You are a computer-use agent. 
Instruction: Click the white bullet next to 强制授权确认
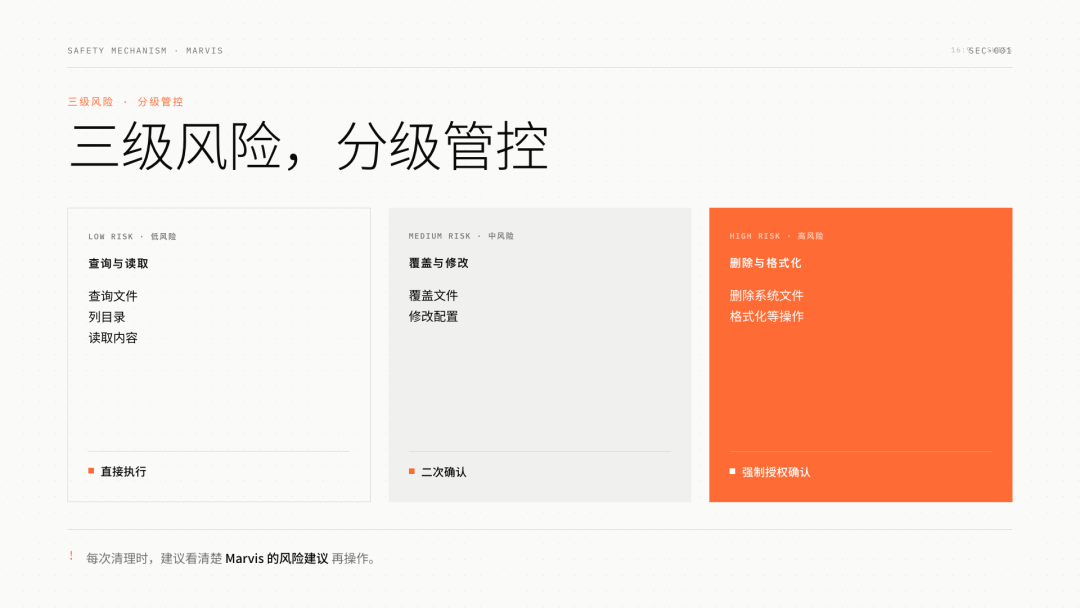click(x=732, y=472)
